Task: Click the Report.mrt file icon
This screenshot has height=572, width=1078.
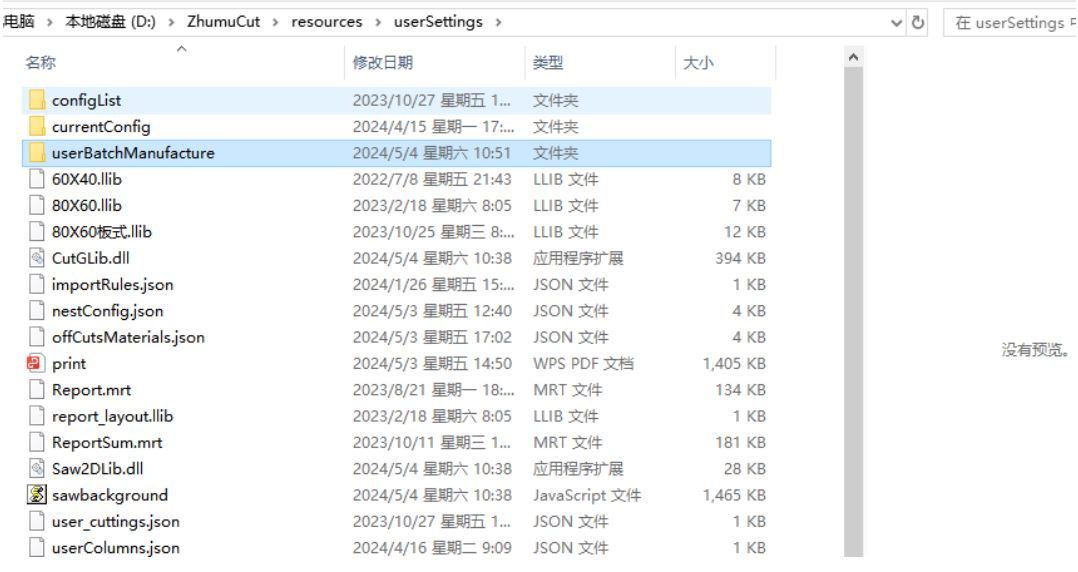Action: pyautogui.click(x=37, y=390)
